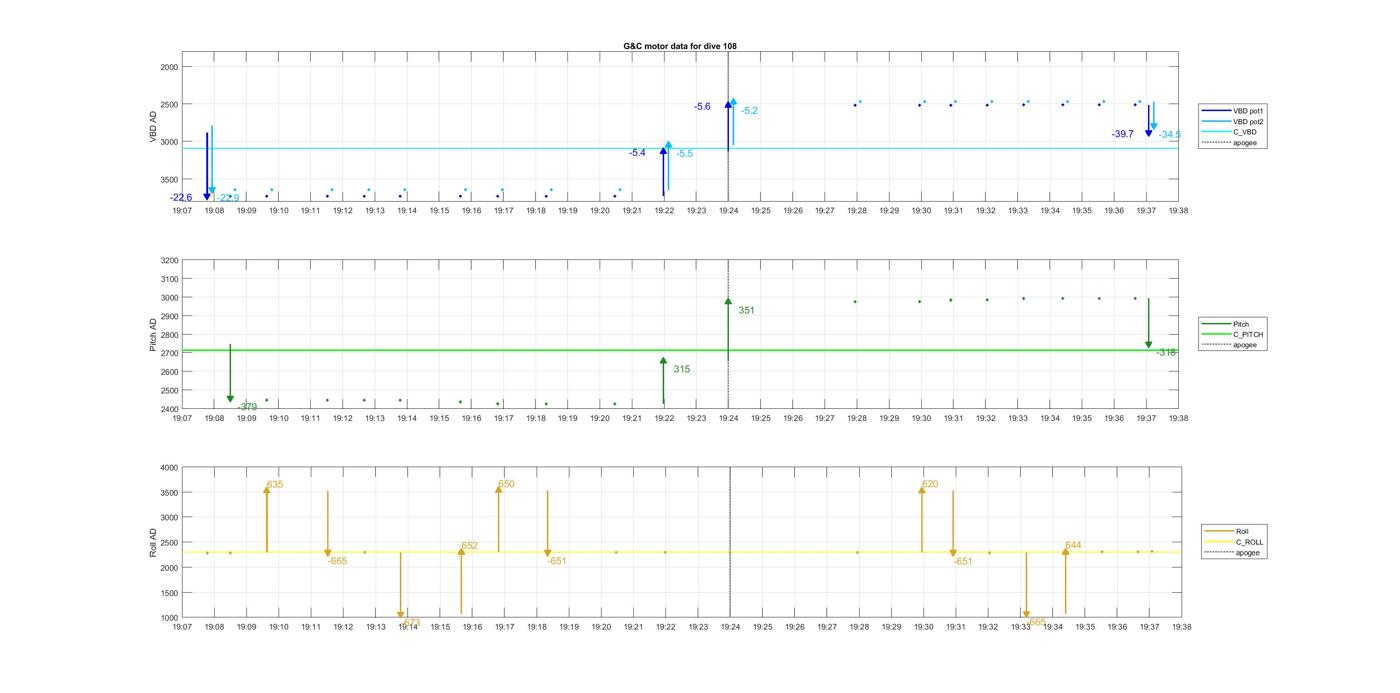Click the green pitch arrow labeled 351
Screen dimensions: 1400x693
(x=728, y=329)
